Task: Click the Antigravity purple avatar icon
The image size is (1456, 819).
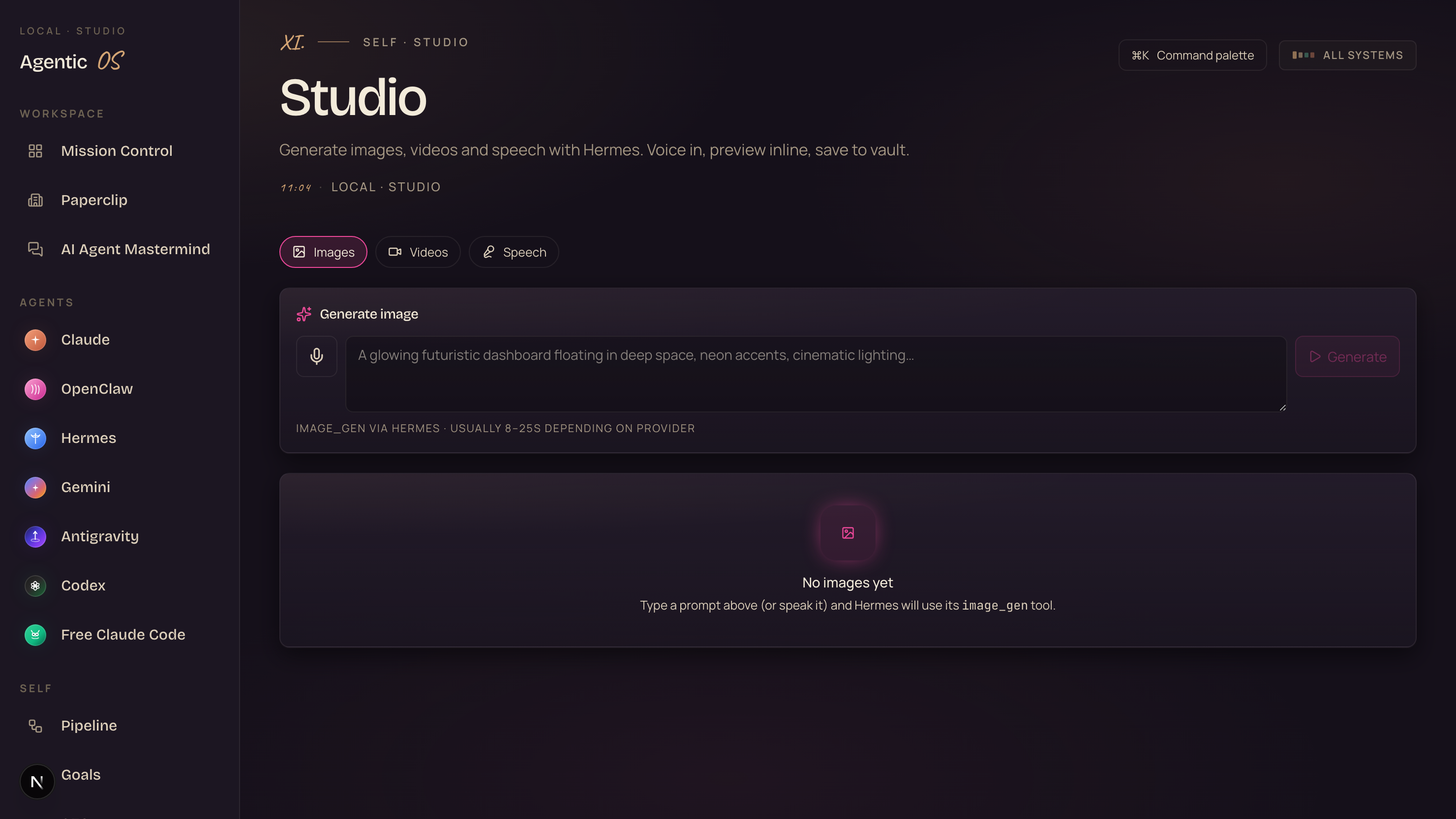Action: [35, 537]
